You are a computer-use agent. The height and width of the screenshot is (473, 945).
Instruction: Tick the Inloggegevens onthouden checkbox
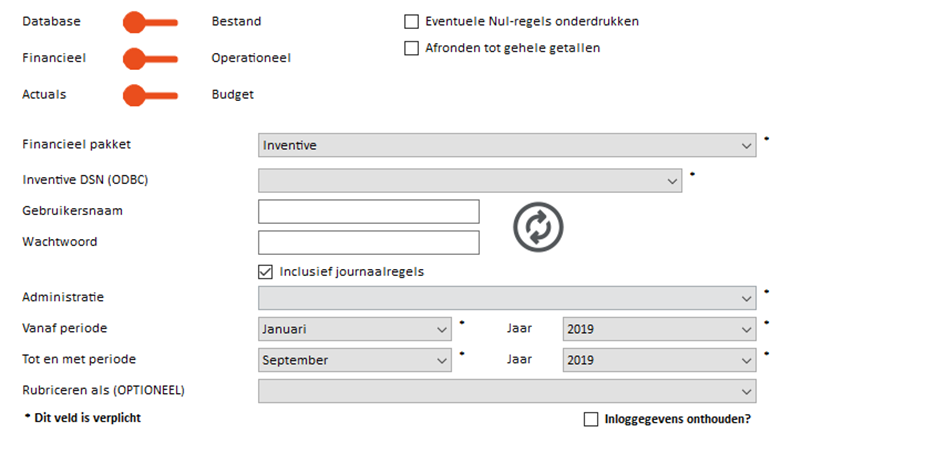click(x=591, y=419)
